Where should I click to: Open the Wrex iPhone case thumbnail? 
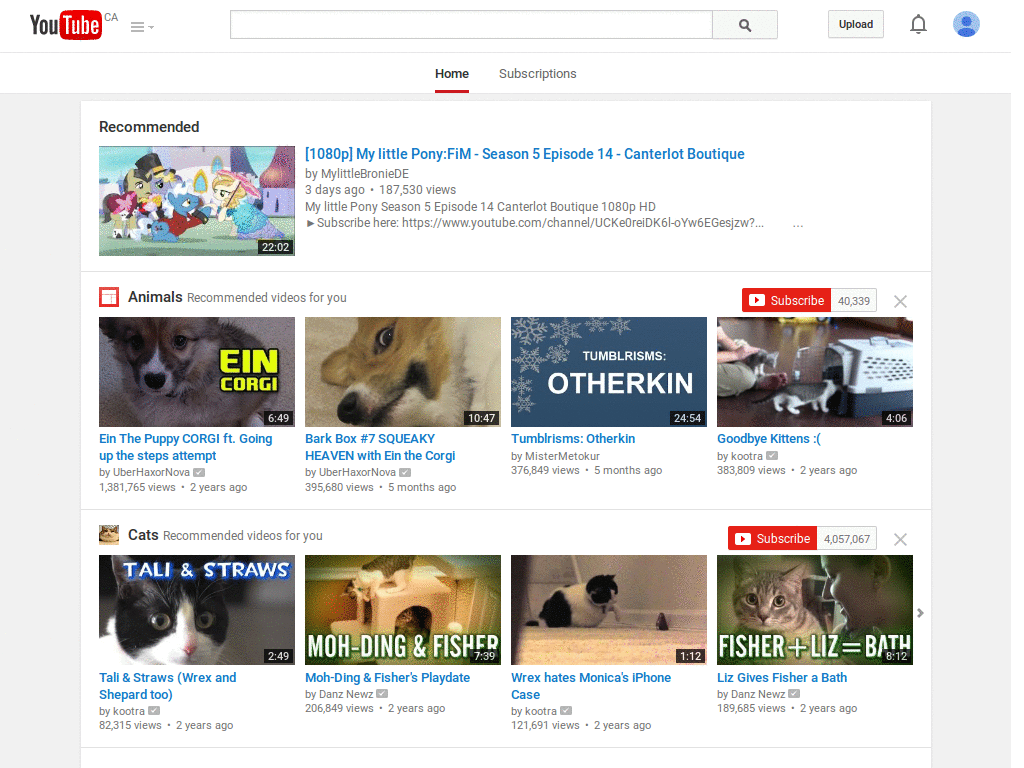click(609, 610)
